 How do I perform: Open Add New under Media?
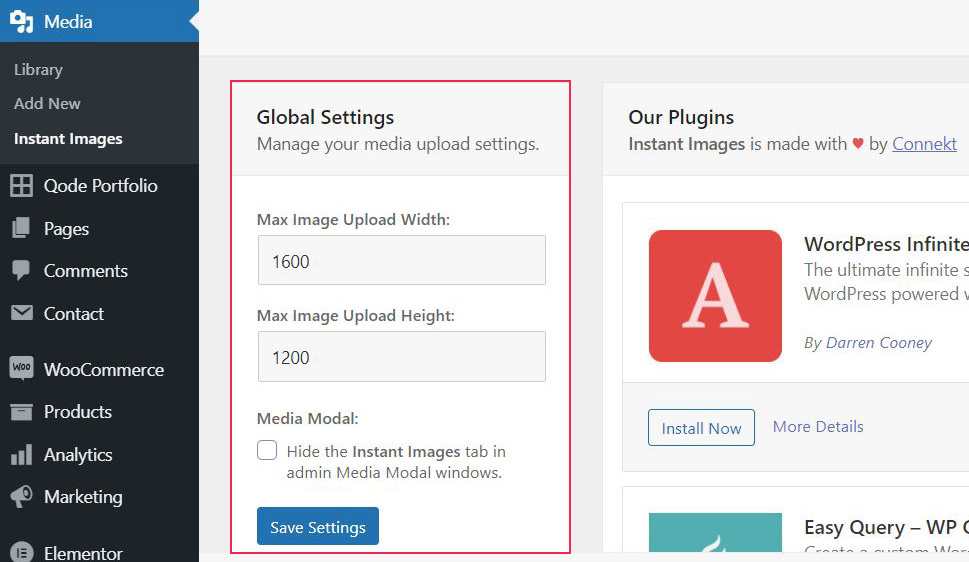47,103
